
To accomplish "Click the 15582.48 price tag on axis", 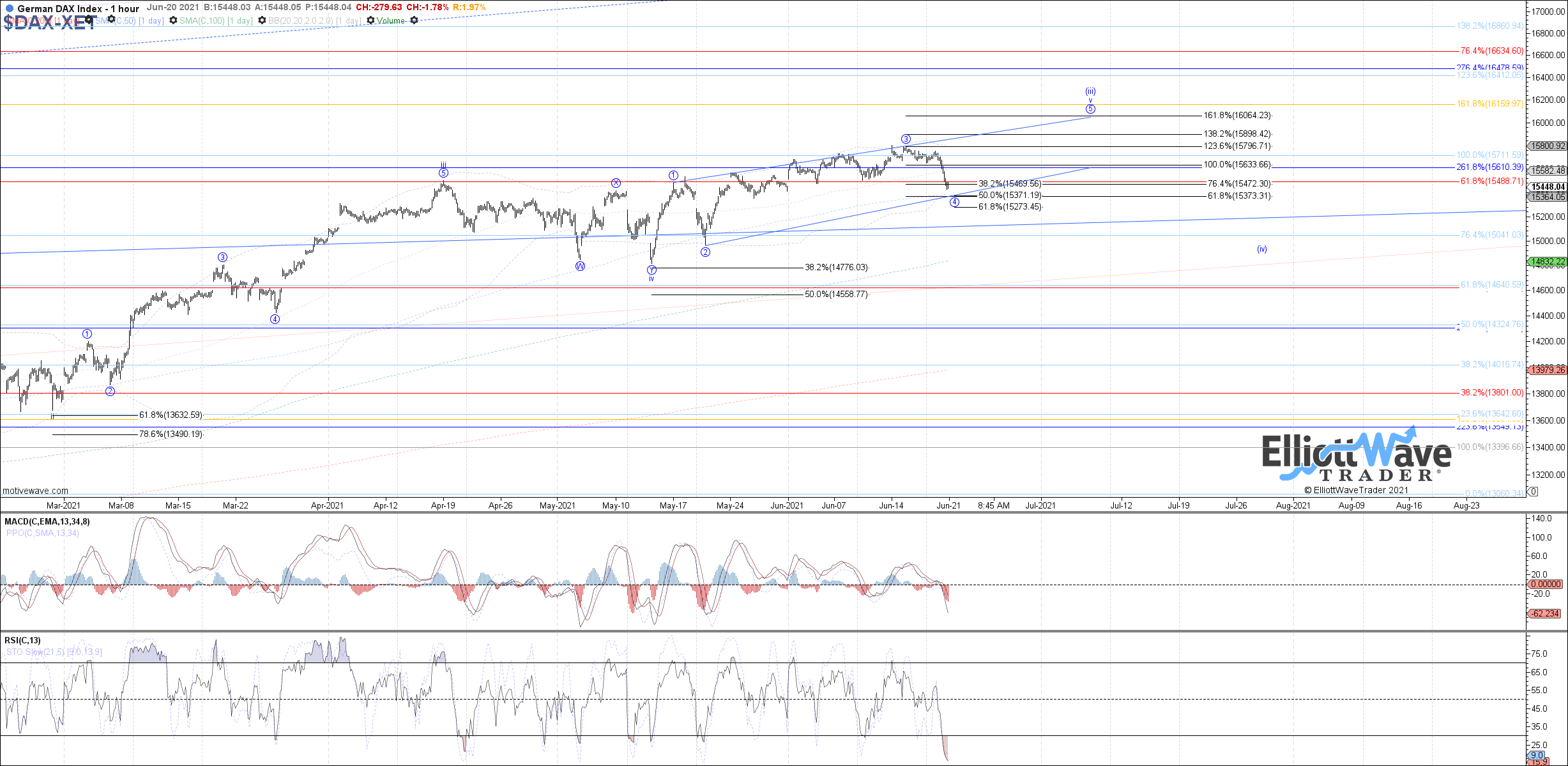I will point(1548,171).
